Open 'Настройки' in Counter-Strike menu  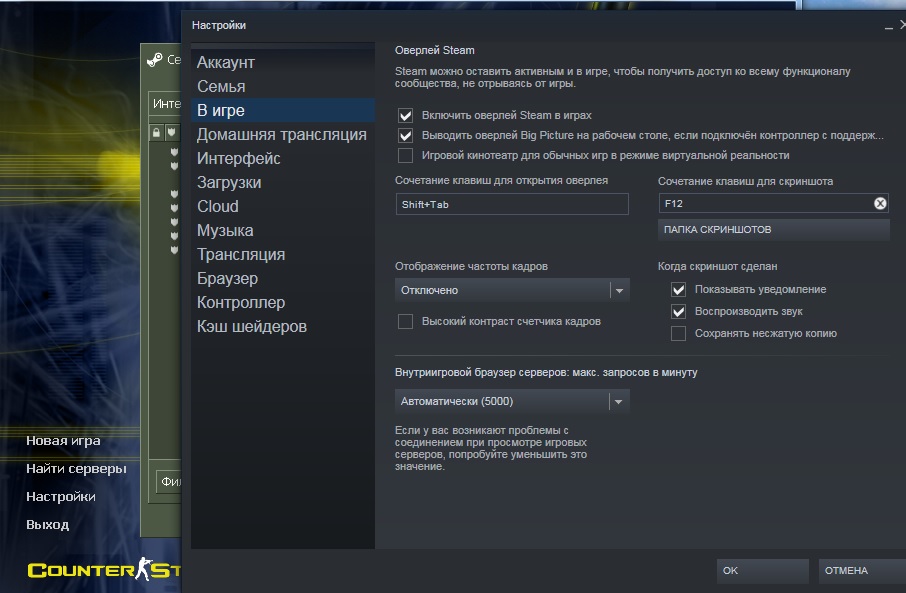click(x=61, y=496)
